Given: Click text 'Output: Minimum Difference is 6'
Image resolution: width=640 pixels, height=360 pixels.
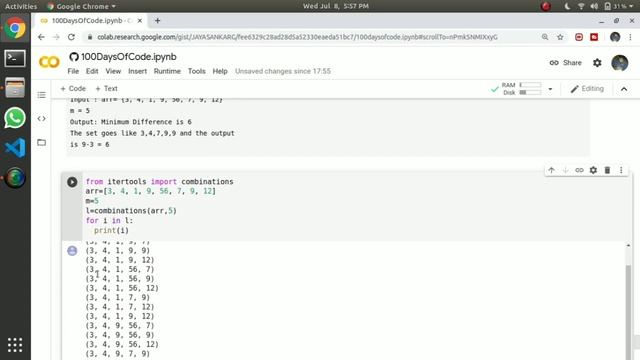Looking at the screenshot, I should pos(131,122).
